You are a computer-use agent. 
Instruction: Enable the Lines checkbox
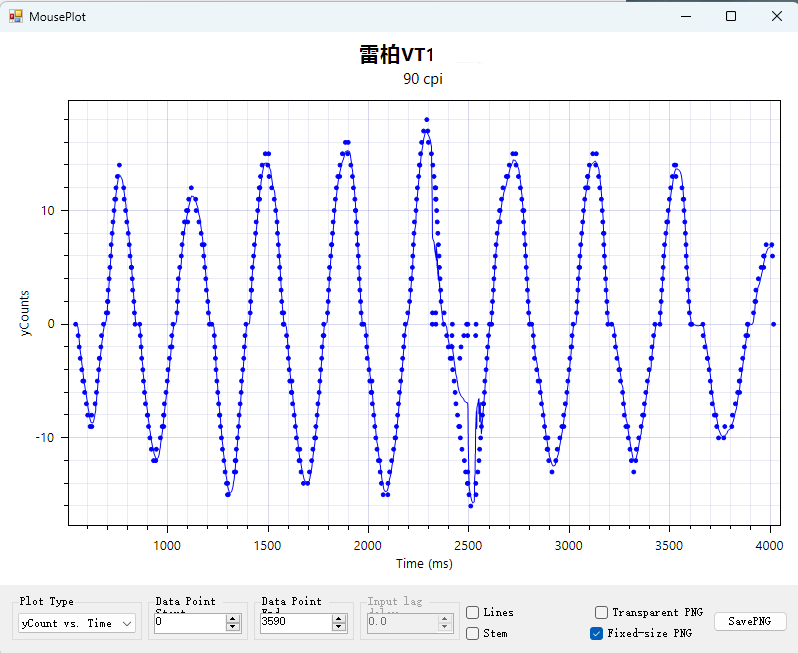[x=472, y=612]
